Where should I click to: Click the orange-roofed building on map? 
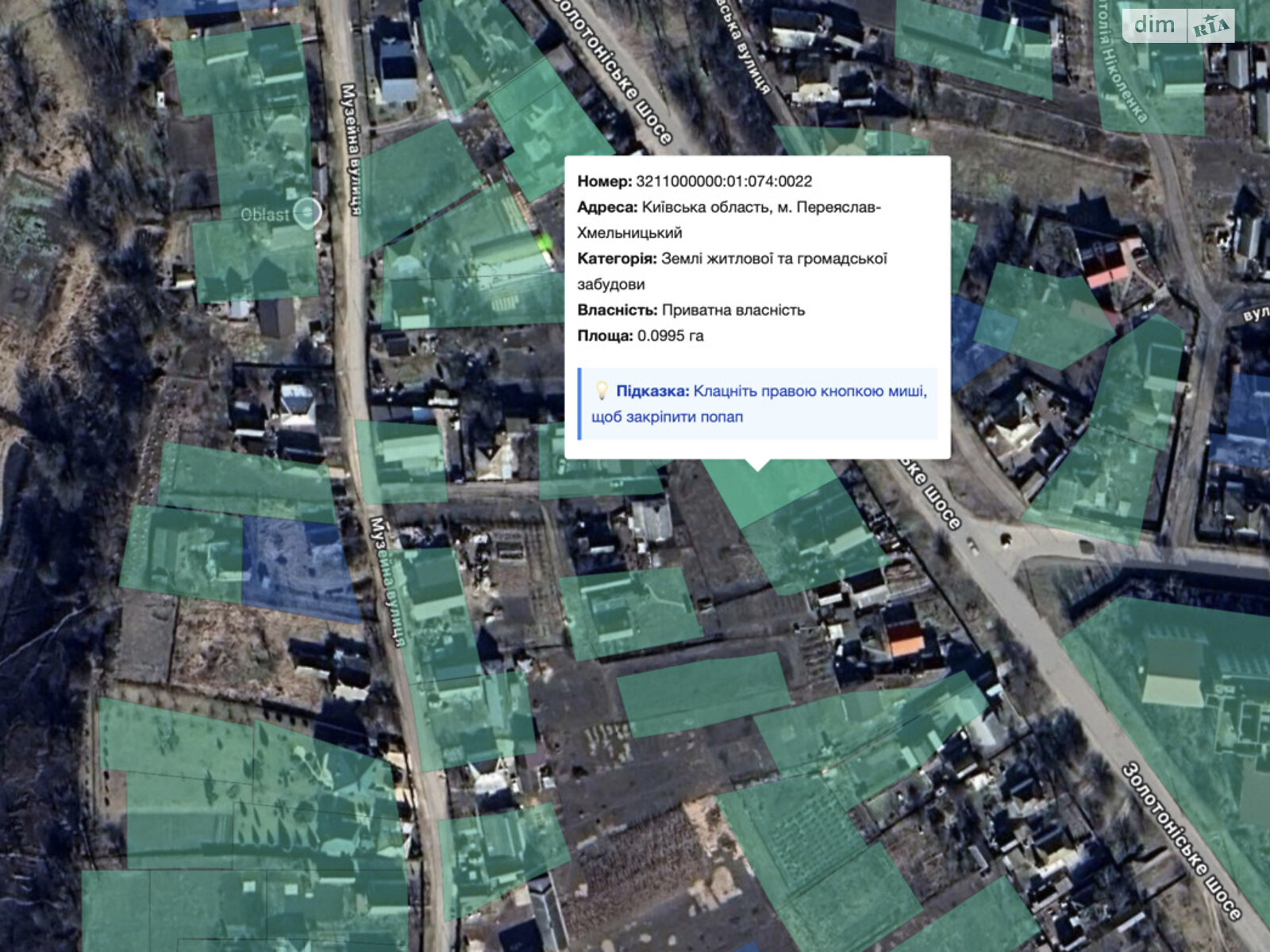click(x=904, y=639)
